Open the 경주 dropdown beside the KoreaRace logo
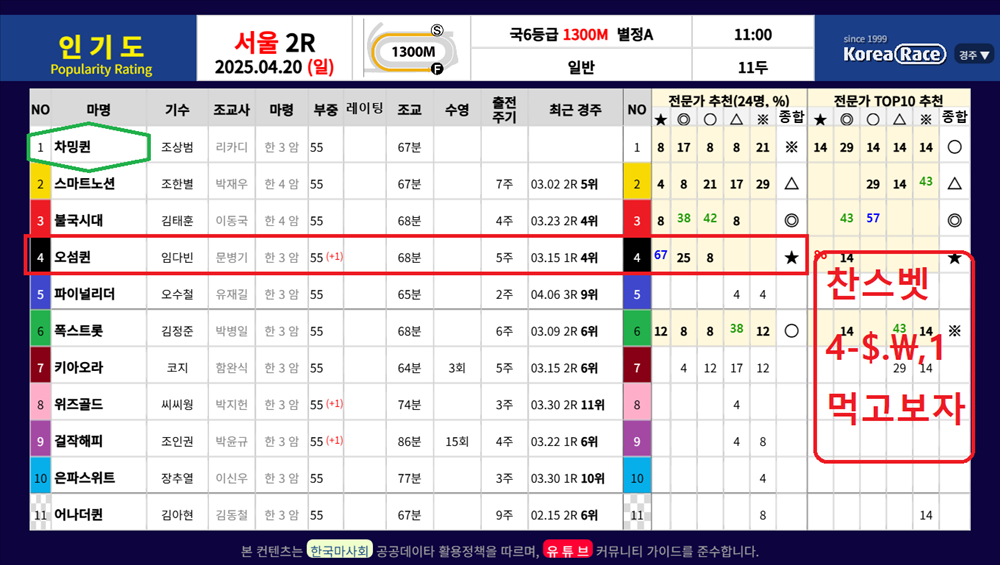 (x=973, y=55)
